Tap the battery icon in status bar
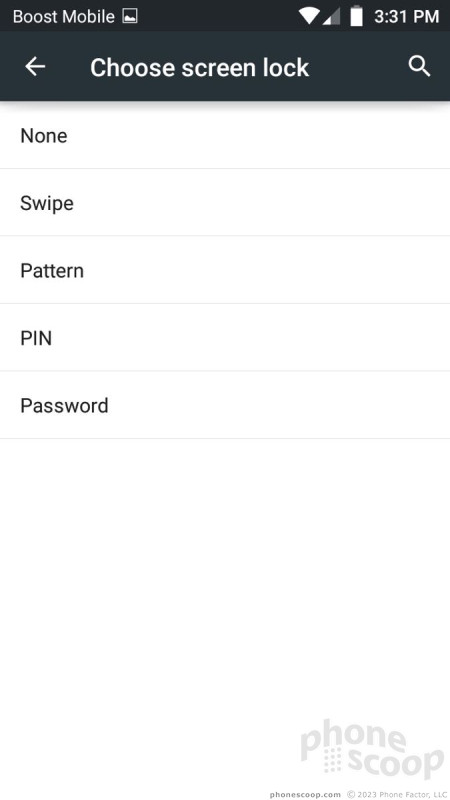The height and width of the screenshot is (800, 450). click(357, 16)
